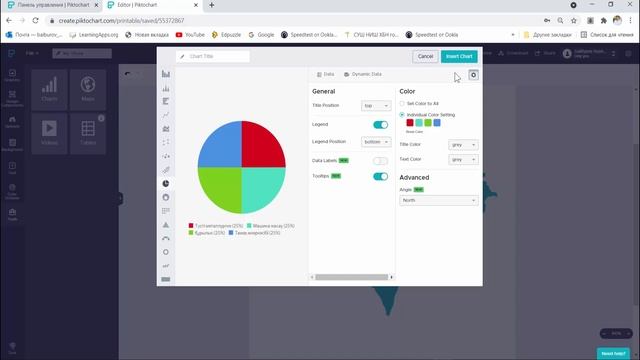
Task: Open the Edpuzzle bookmark
Action: 227,35
